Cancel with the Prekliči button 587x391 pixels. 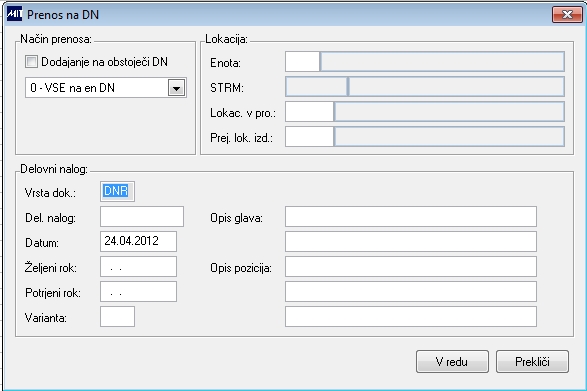tap(532, 362)
